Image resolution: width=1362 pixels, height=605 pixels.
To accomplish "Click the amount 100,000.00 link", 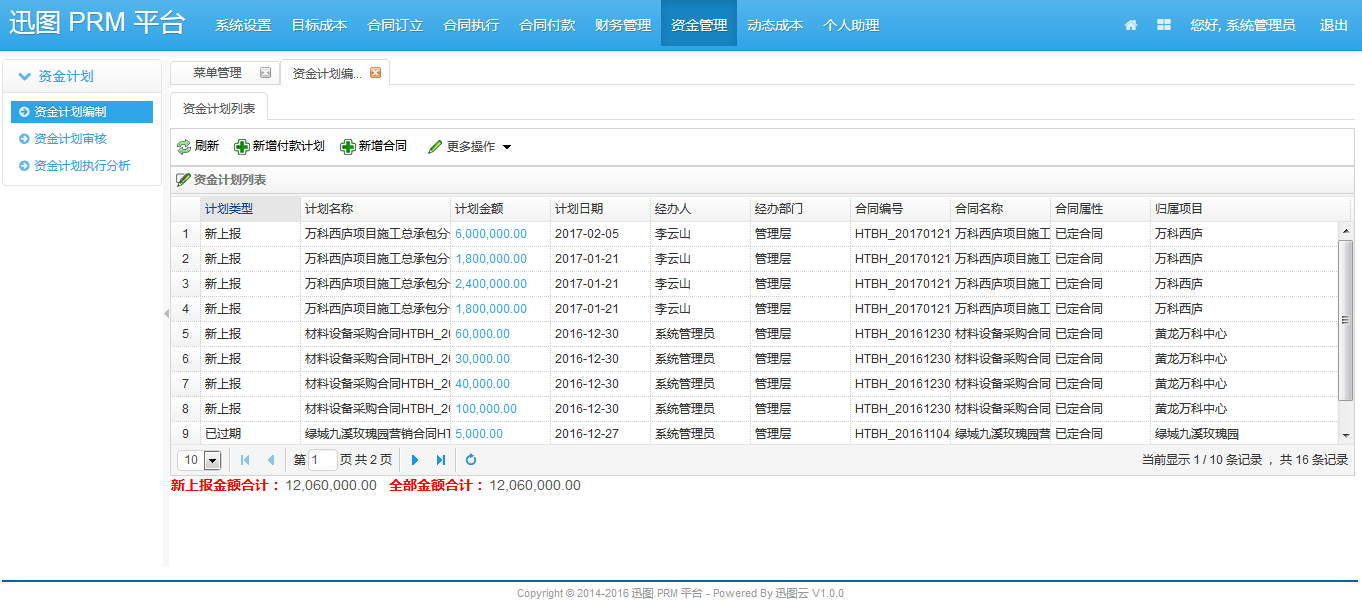I will tap(486, 409).
